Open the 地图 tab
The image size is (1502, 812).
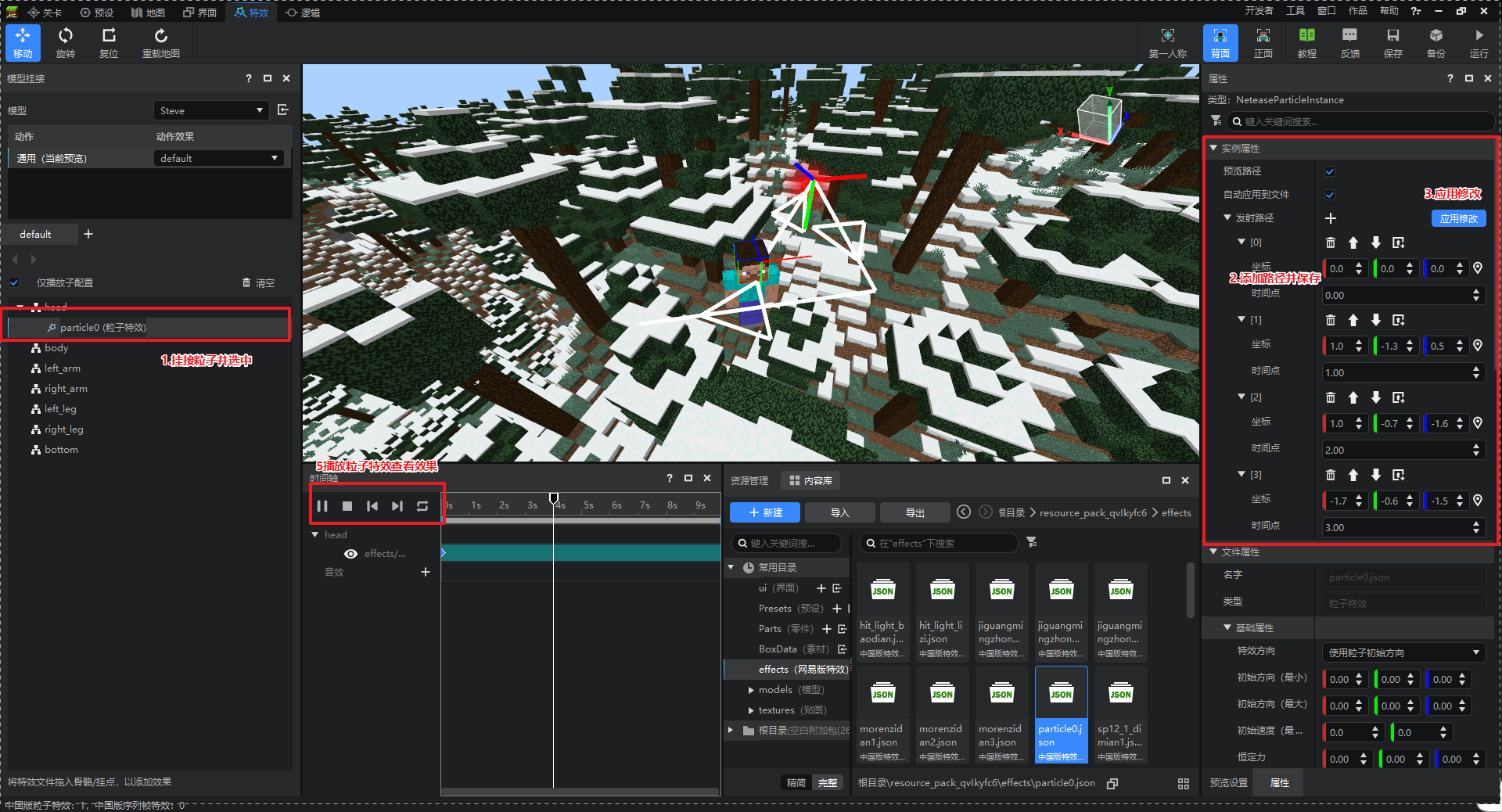click(x=148, y=13)
